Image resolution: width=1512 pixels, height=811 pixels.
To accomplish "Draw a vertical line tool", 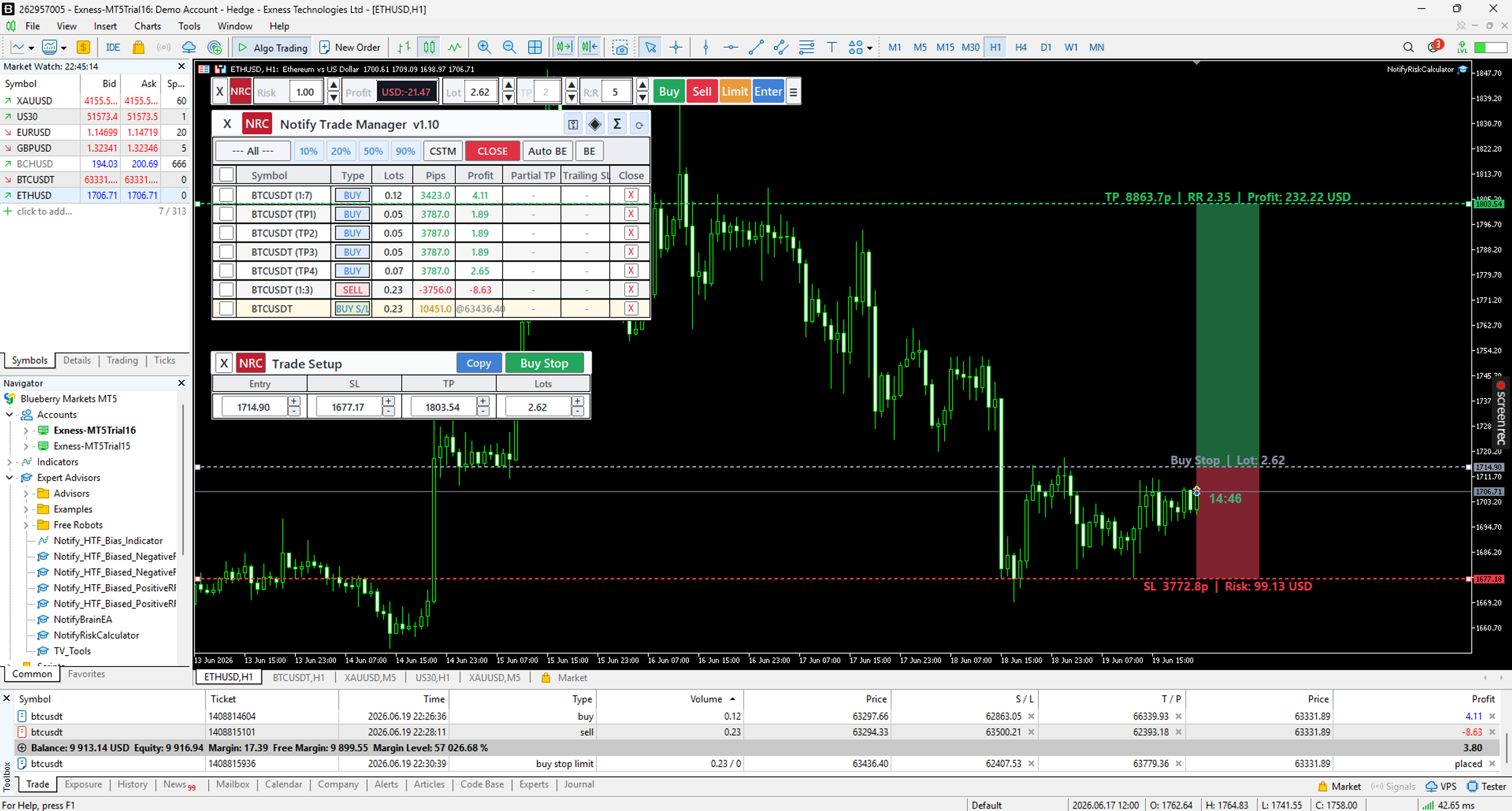I will point(705,47).
